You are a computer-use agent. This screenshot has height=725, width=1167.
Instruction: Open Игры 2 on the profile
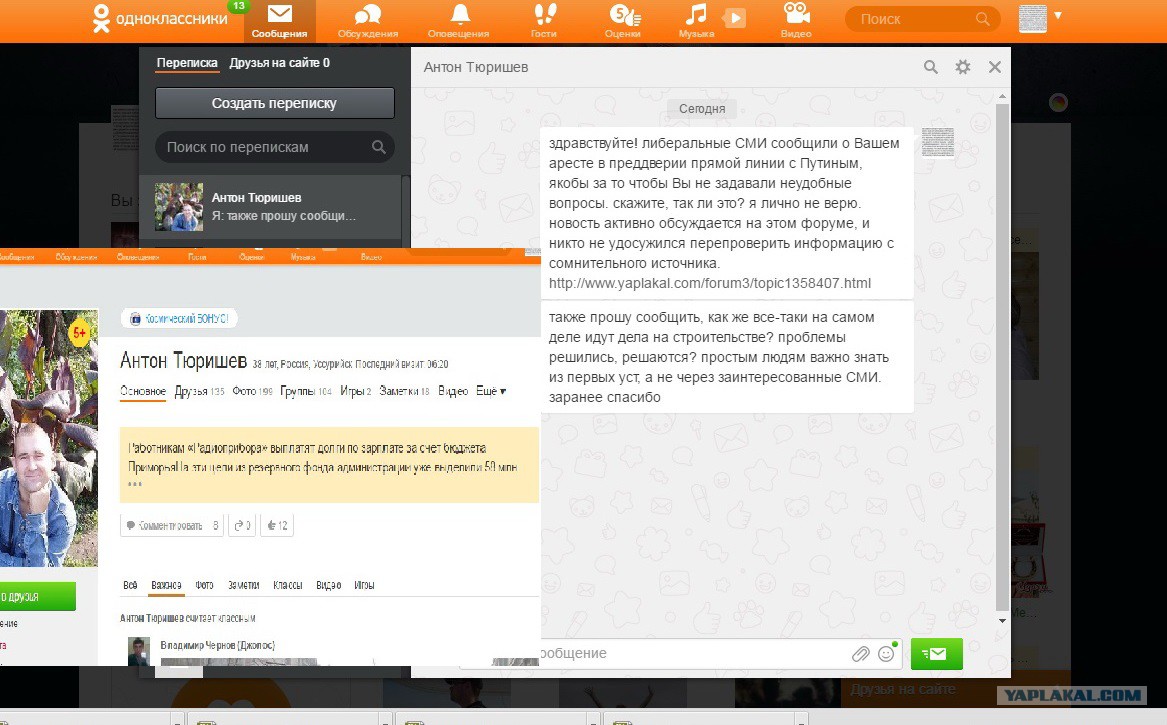(x=356, y=391)
